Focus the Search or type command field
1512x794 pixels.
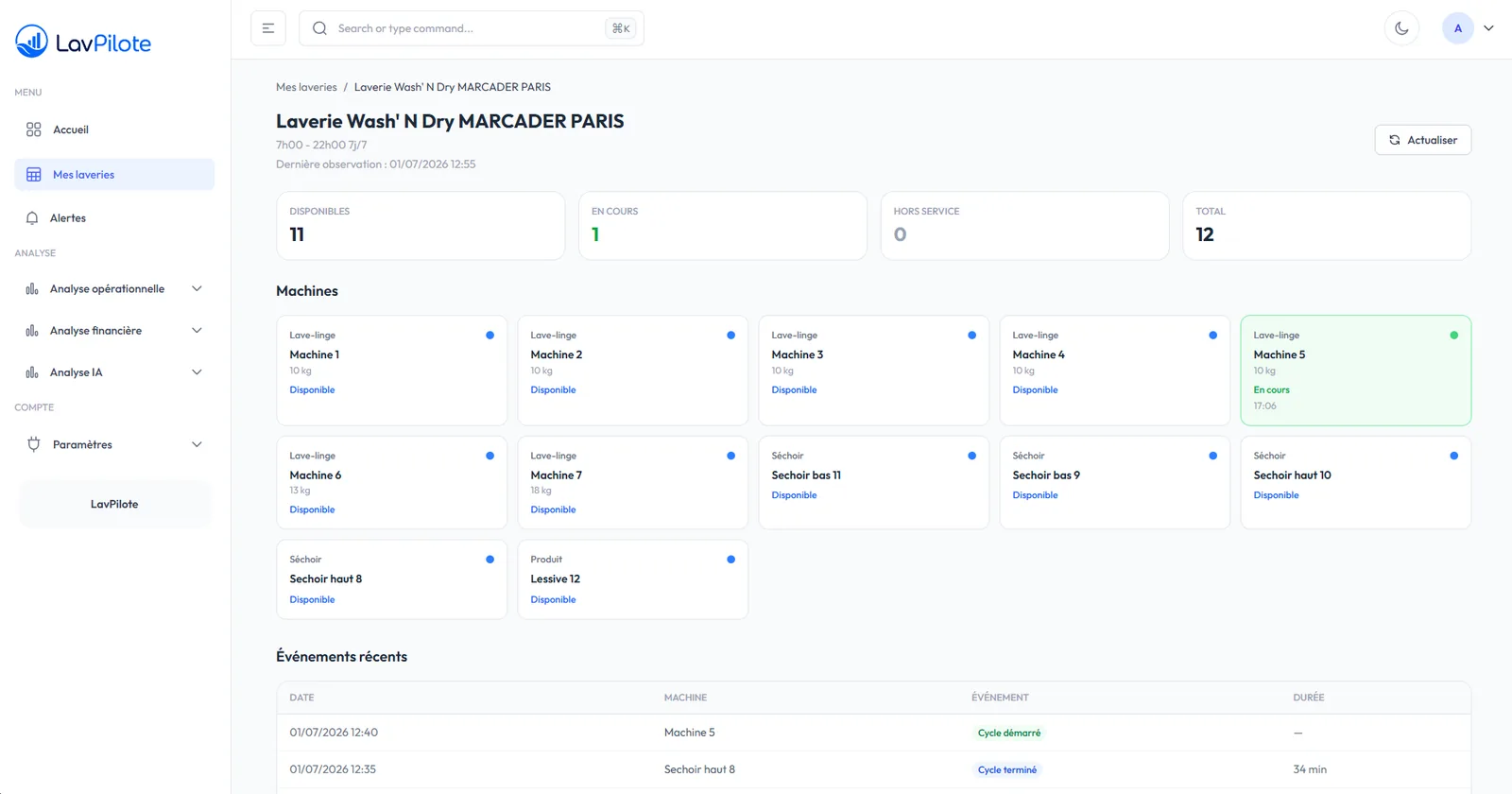point(472,28)
